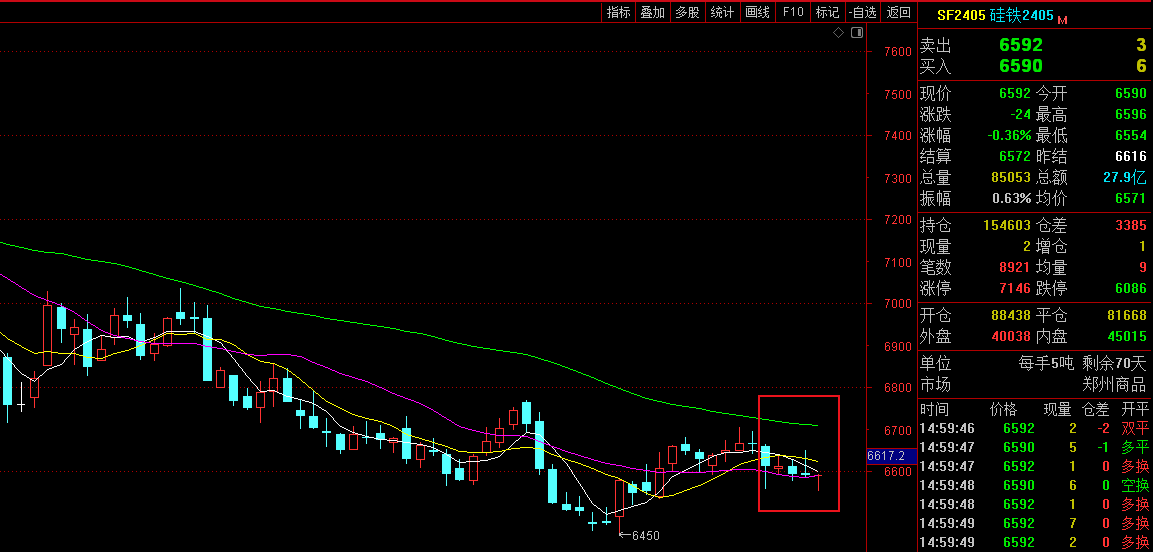Viewport: 1153px width, 552px height.
Task: Activate the 画线 drawing tool
Action: [757, 12]
